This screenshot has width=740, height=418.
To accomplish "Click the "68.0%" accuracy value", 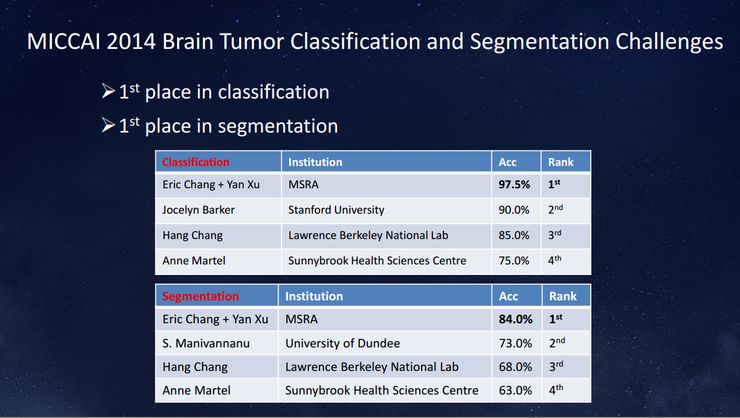I will click(x=515, y=367).
